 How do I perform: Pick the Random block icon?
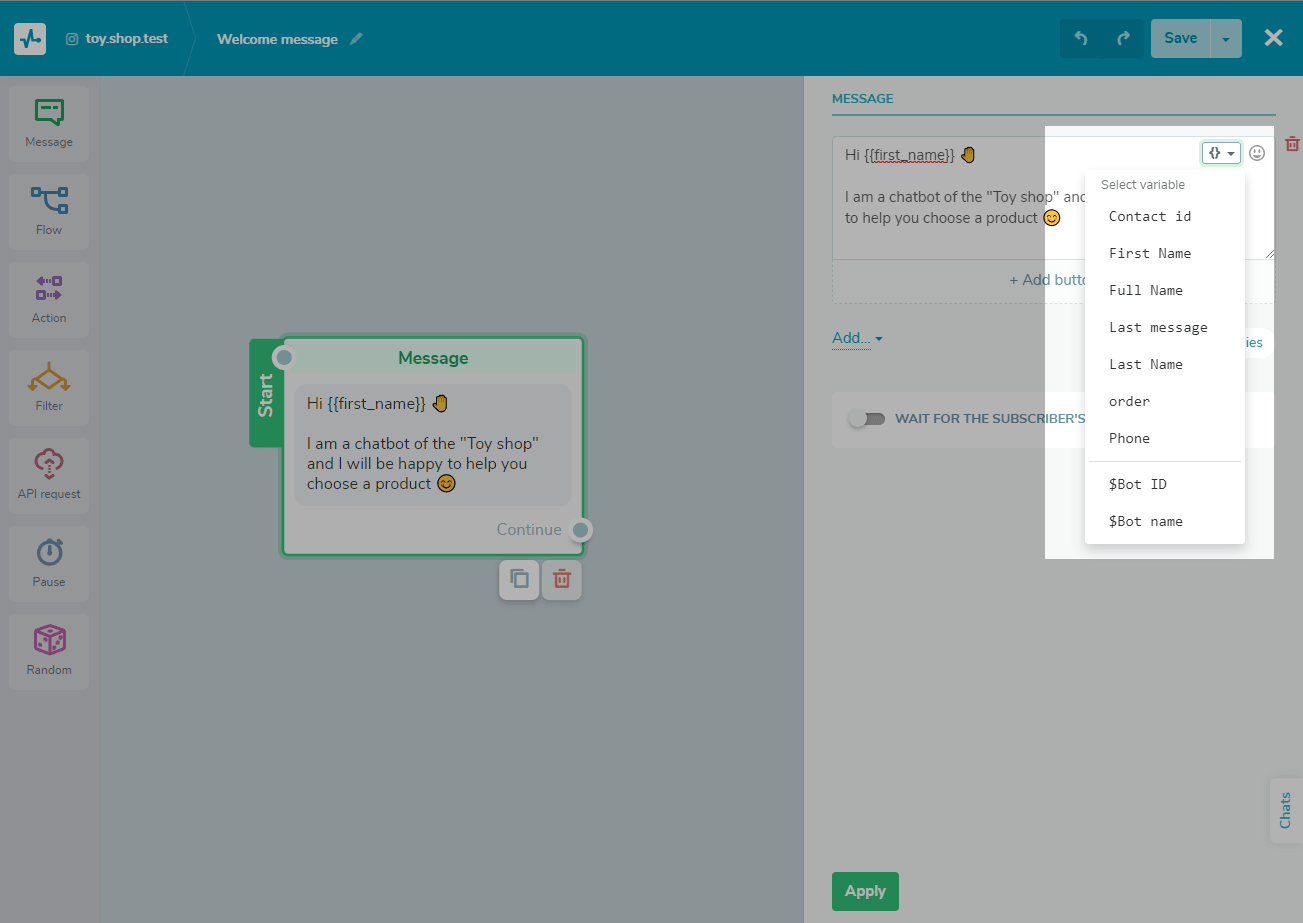49,651
